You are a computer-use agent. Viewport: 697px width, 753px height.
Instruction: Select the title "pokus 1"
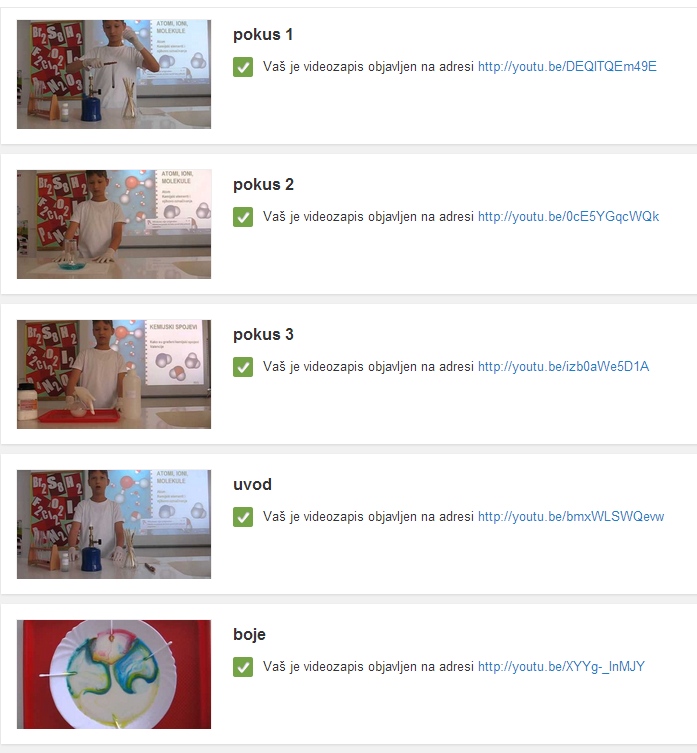[263, 35]
